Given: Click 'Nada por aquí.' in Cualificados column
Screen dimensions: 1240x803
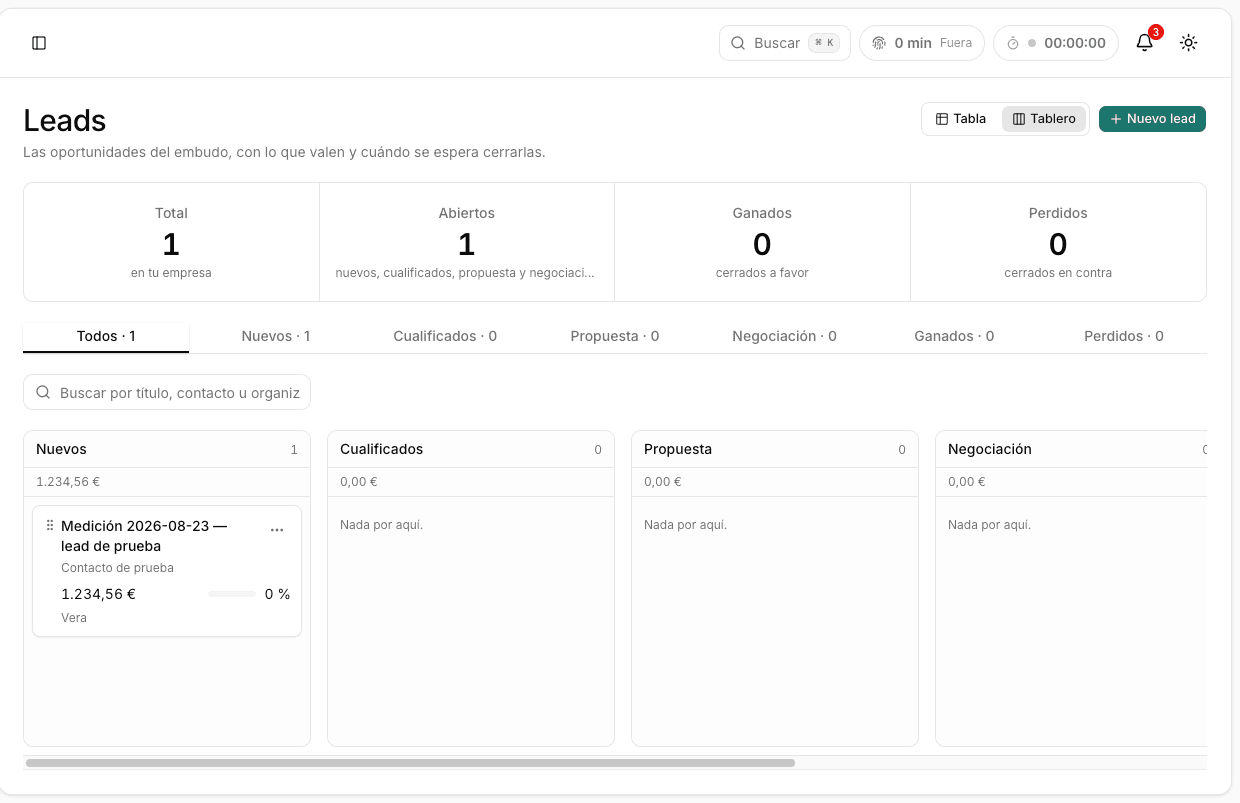Looking at the screenshot, I should 381,525.
